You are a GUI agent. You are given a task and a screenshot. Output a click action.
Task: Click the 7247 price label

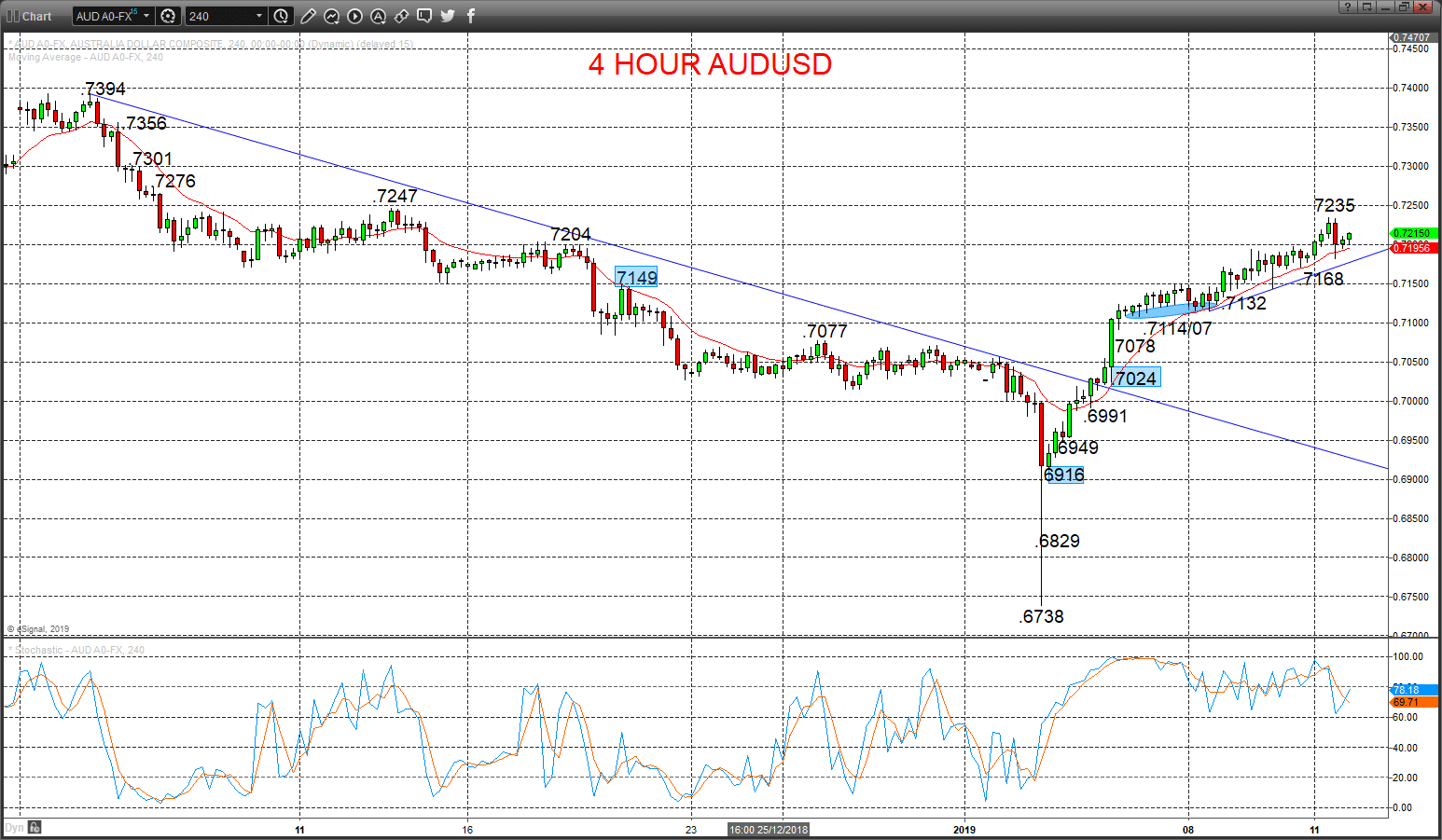tap(395, 196)
